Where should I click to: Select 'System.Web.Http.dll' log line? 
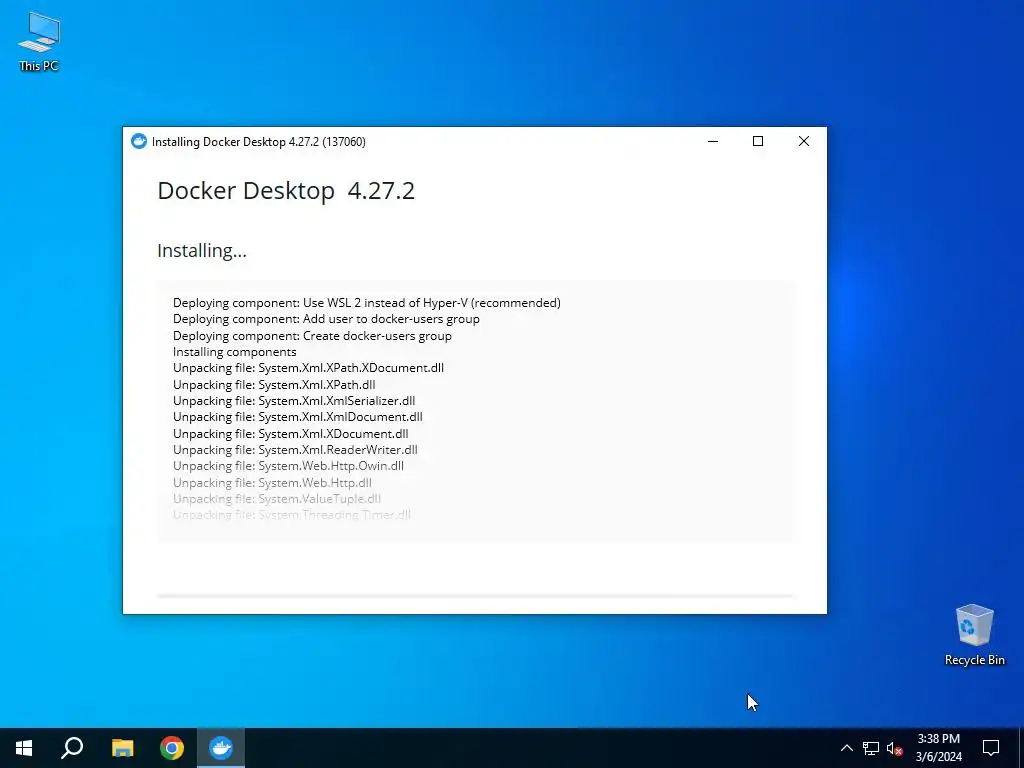click(272, 483)
